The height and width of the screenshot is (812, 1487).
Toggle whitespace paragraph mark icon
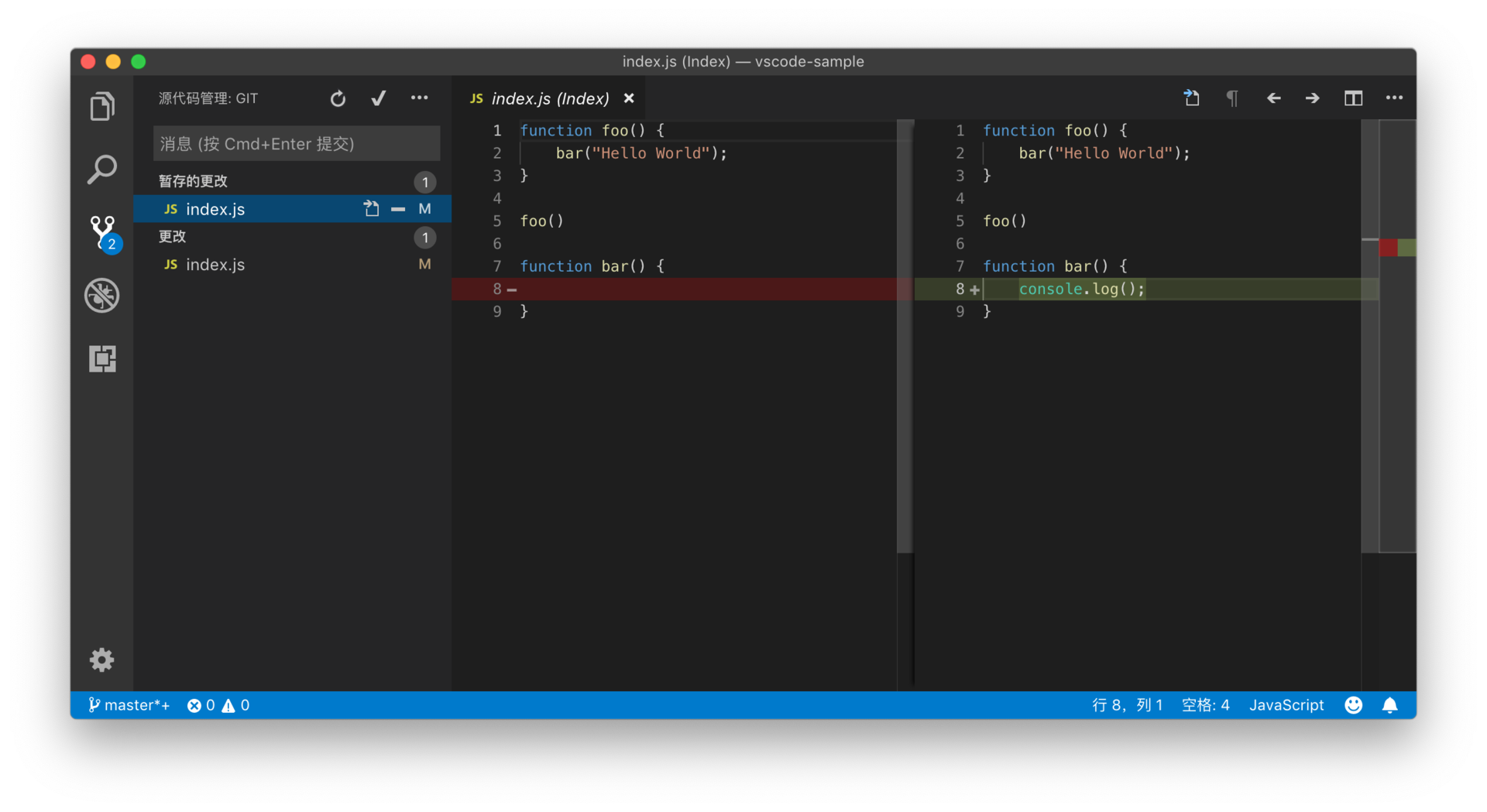1232,98
